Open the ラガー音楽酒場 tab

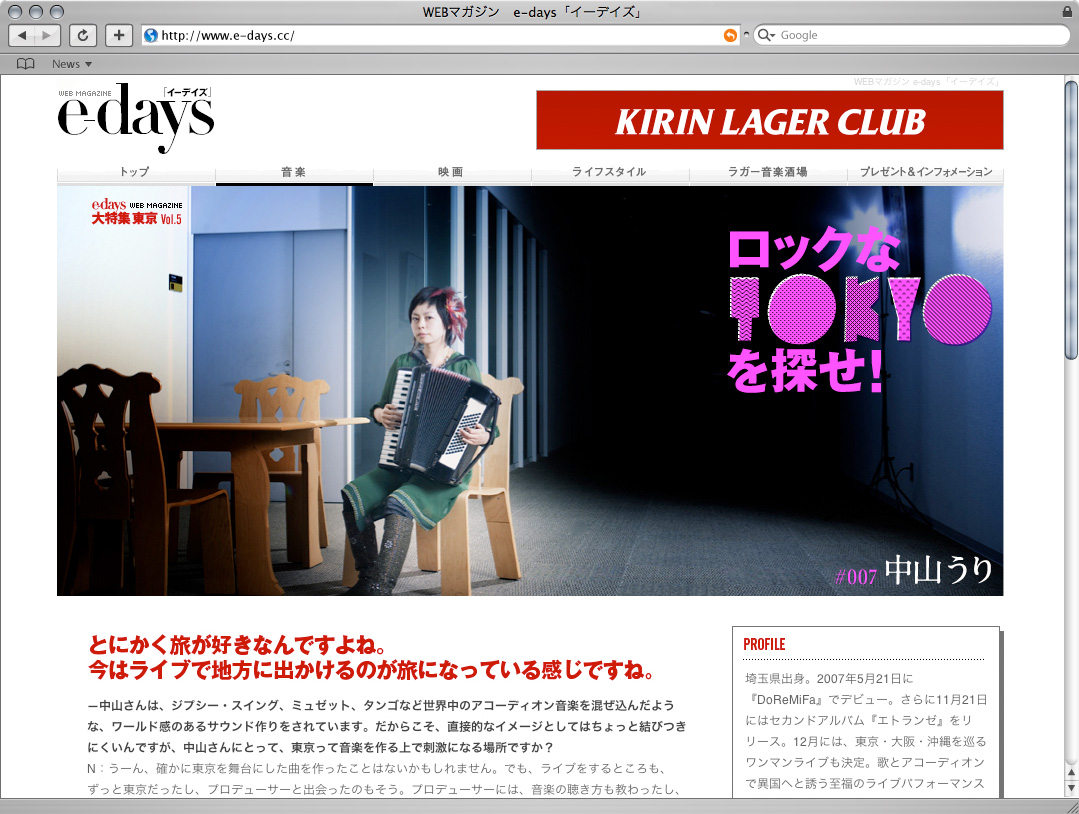tap(767, 172)
